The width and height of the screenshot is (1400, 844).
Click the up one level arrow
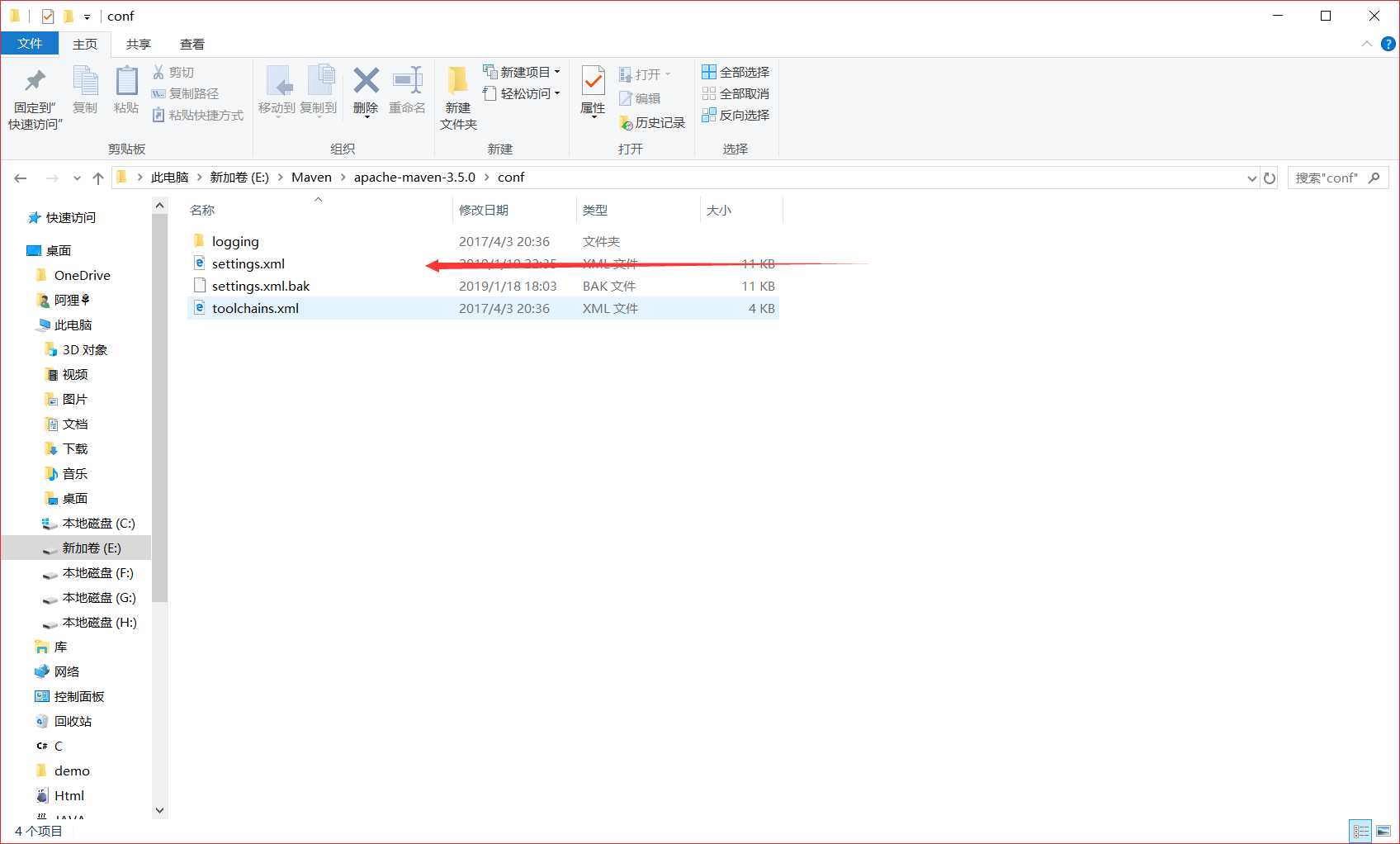click(x=98, y=178)
